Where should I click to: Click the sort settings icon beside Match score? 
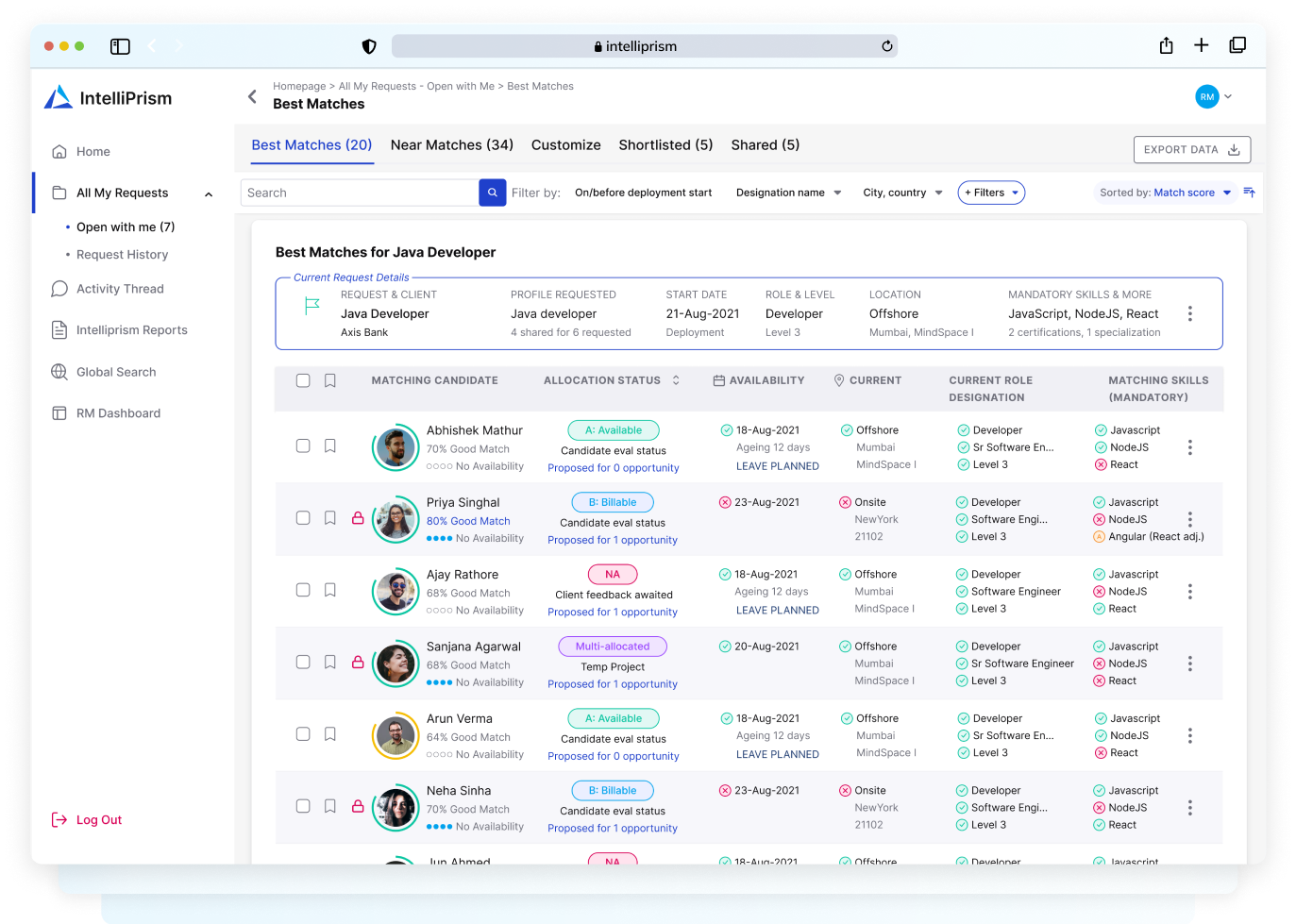[x=1248, y=193]
